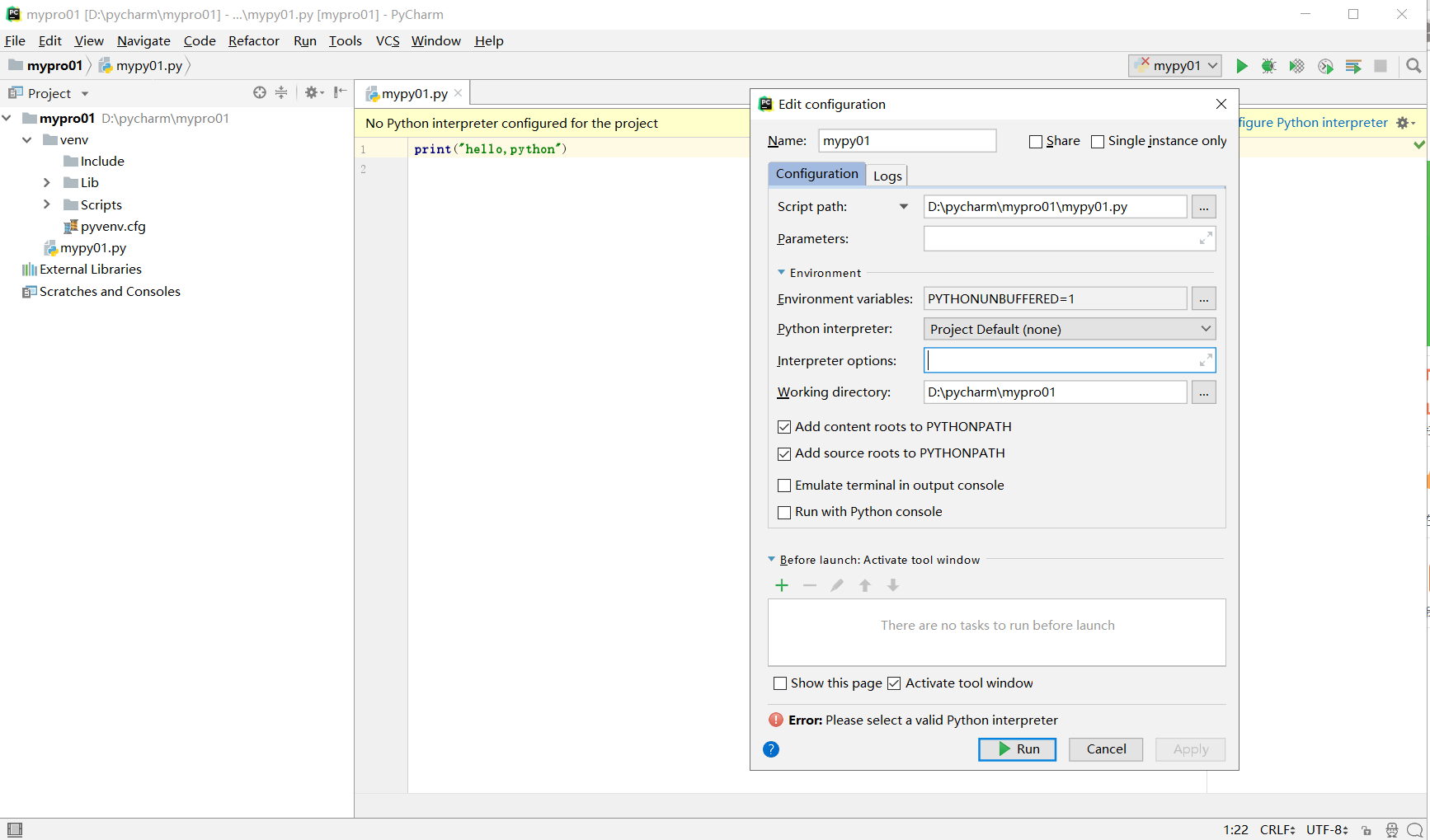
Task: Open the Refactor menu
Action: [254, 40]
